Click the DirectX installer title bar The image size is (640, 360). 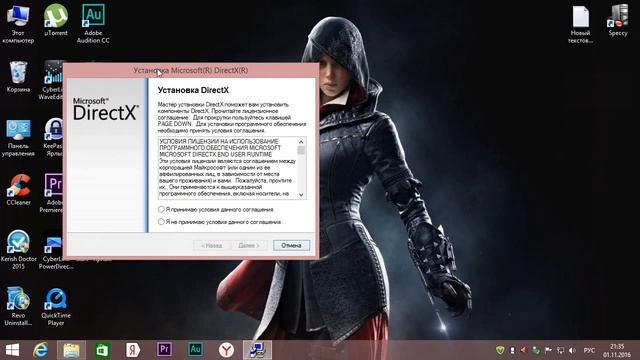coord(191,70)
